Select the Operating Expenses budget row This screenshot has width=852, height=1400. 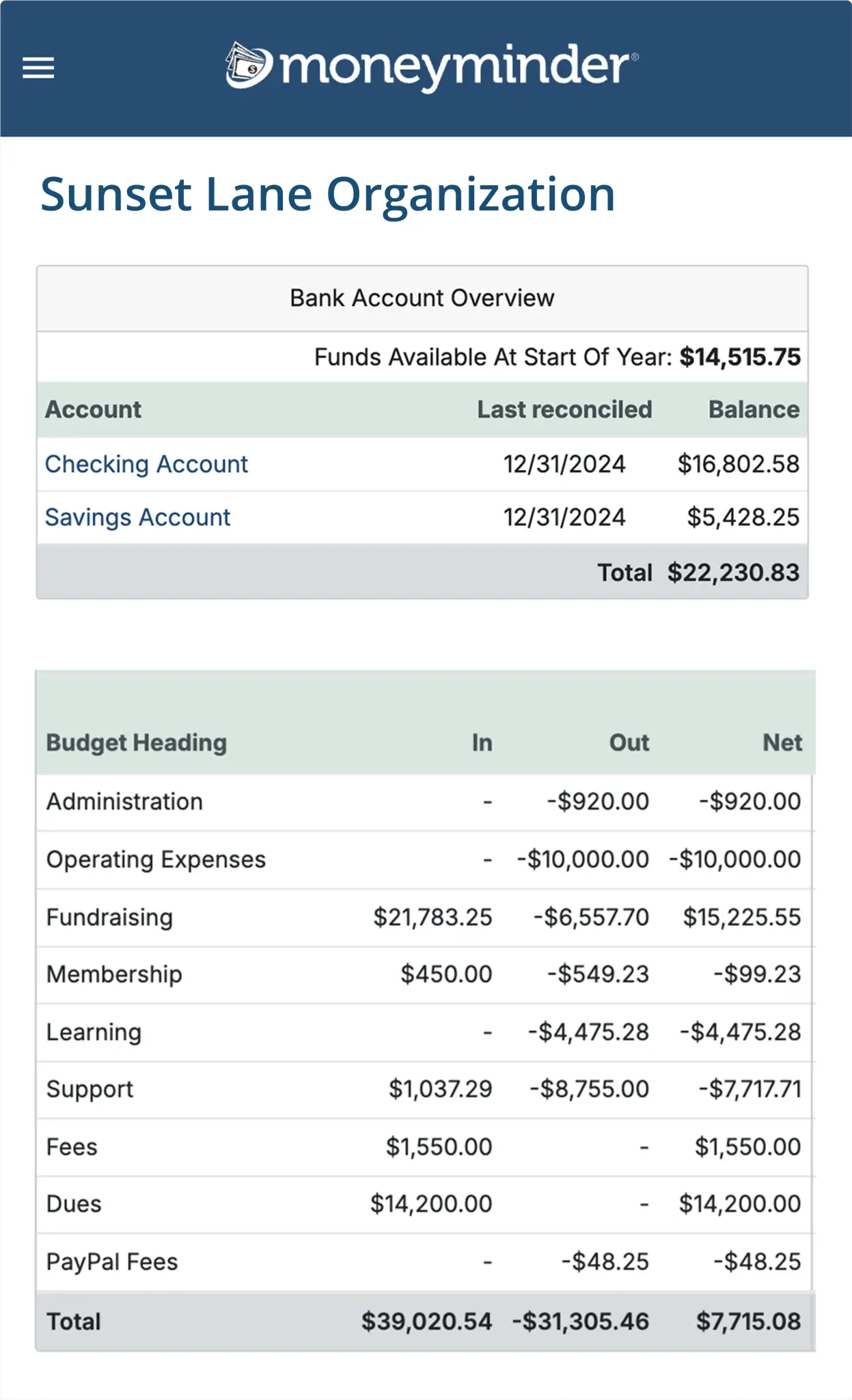pyautogui.click(x=156, y=860)
